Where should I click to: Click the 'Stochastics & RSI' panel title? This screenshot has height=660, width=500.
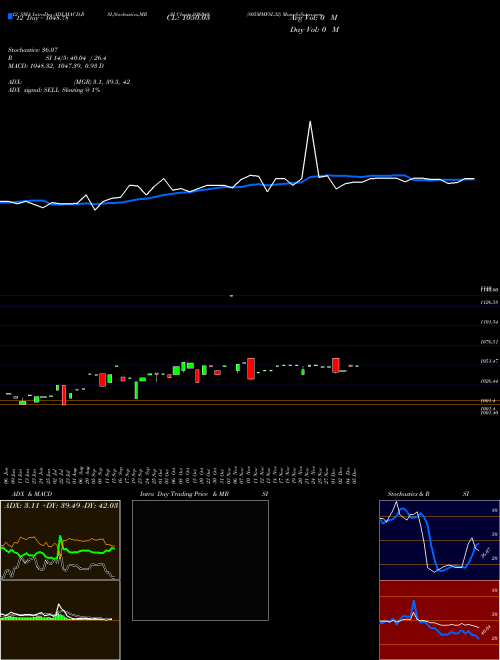[x=428, y=494]
